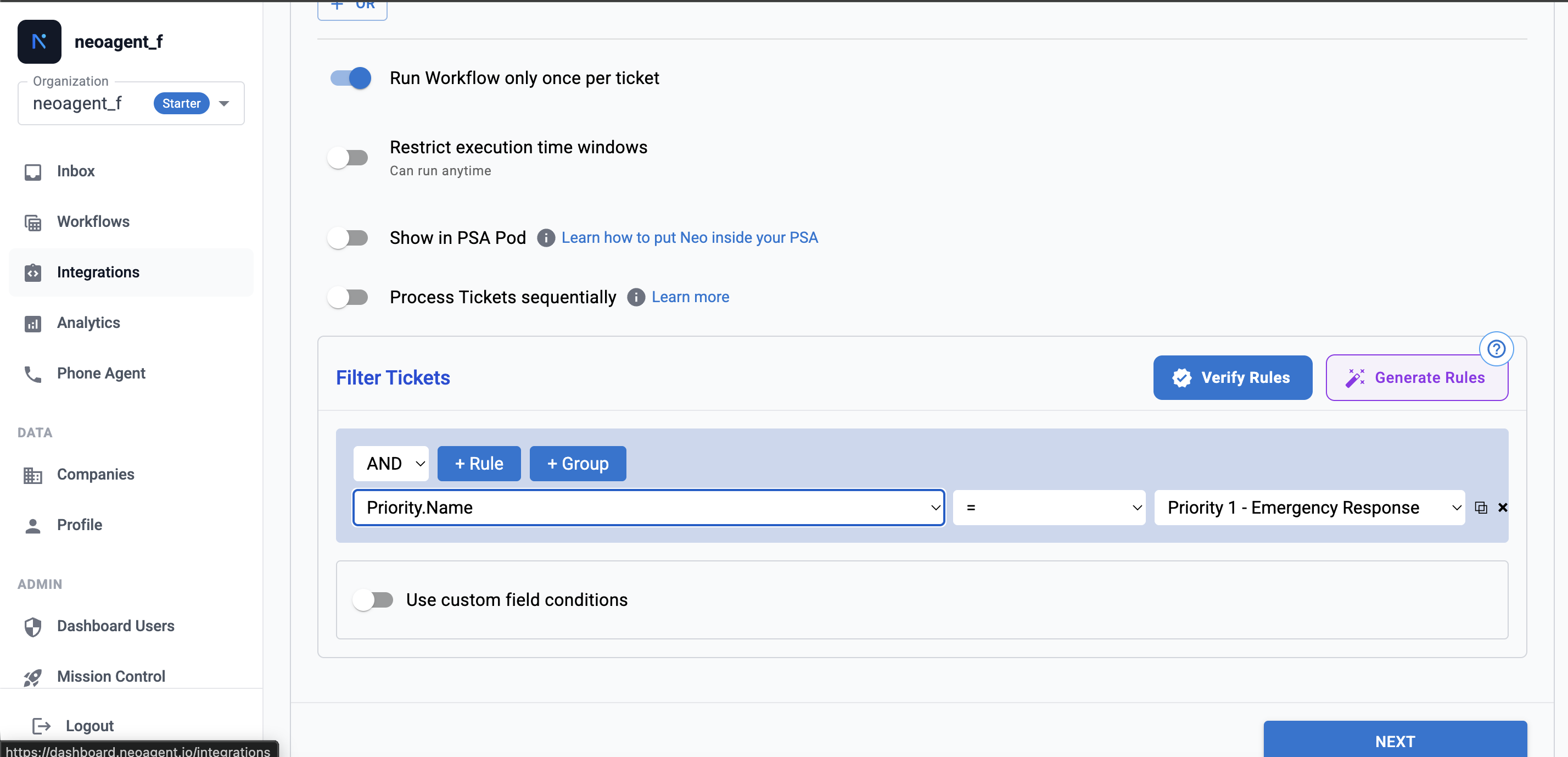Enable Restrict execution time windows

[x=348, y=157]
